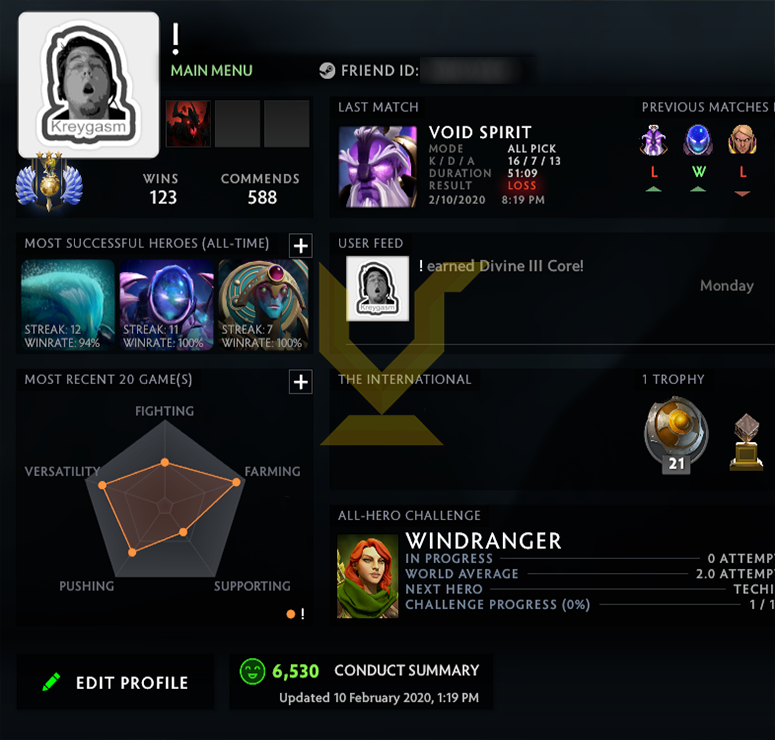
Task: Click the Void Spirit last match portrait
Action: [x=378, y=167]
